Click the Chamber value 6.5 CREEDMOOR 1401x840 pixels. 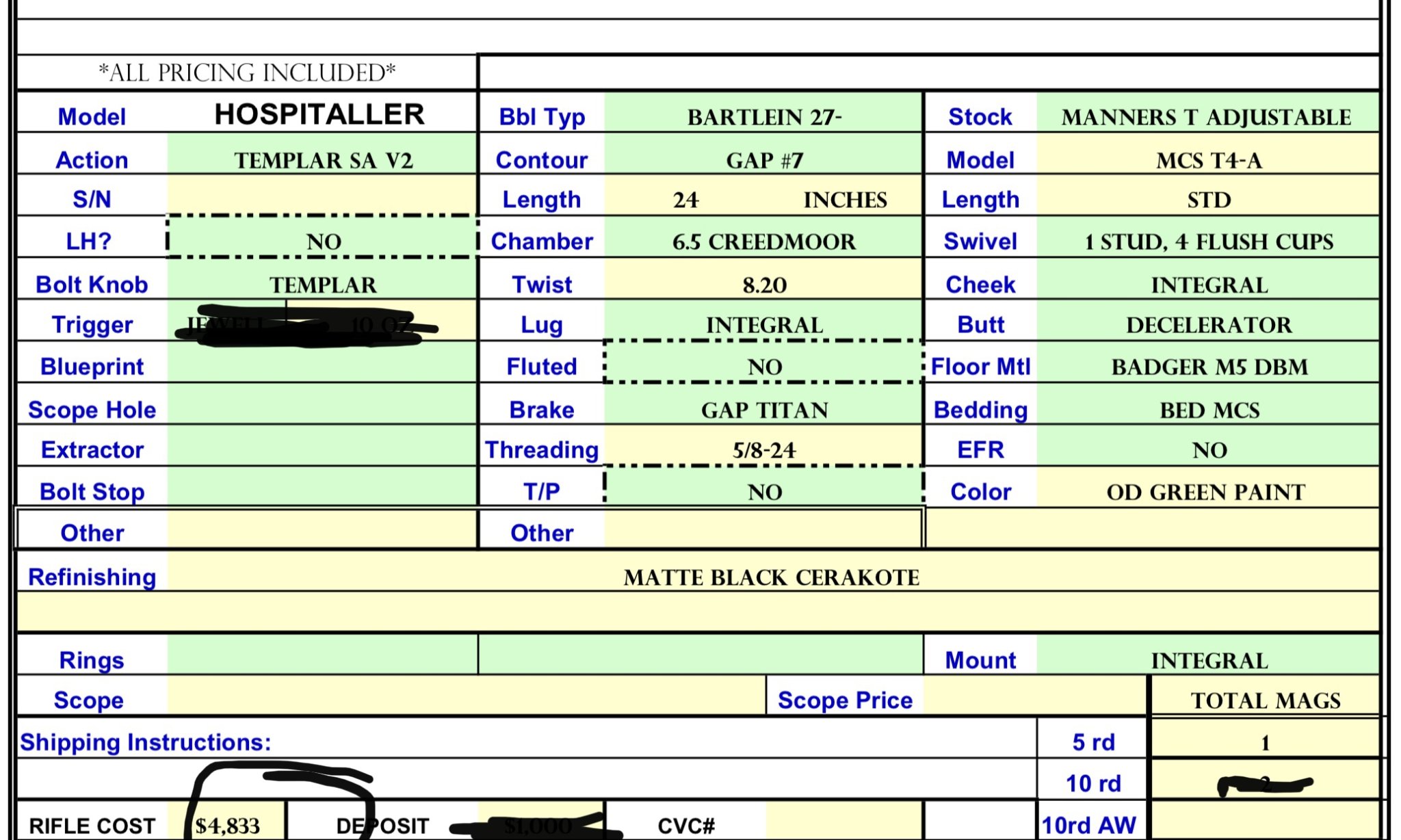coord(764,241)
